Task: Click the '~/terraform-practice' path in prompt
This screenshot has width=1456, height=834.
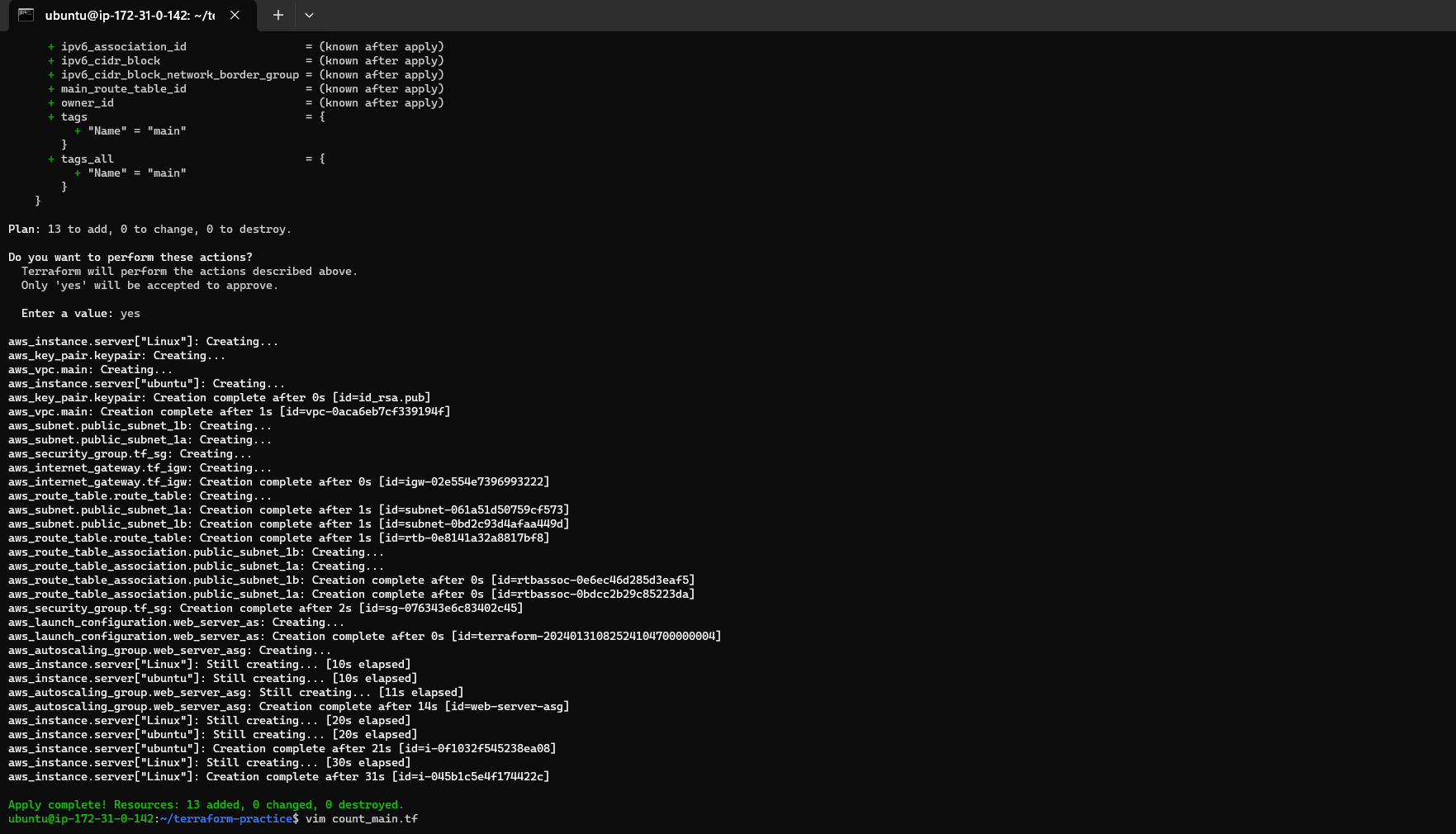Action: pyautogui.click(x=225, y=818)
